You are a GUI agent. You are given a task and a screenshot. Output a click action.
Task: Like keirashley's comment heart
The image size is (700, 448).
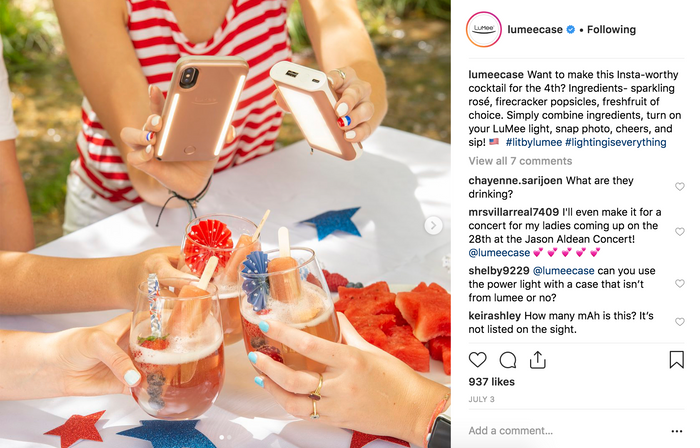(679, 322)
